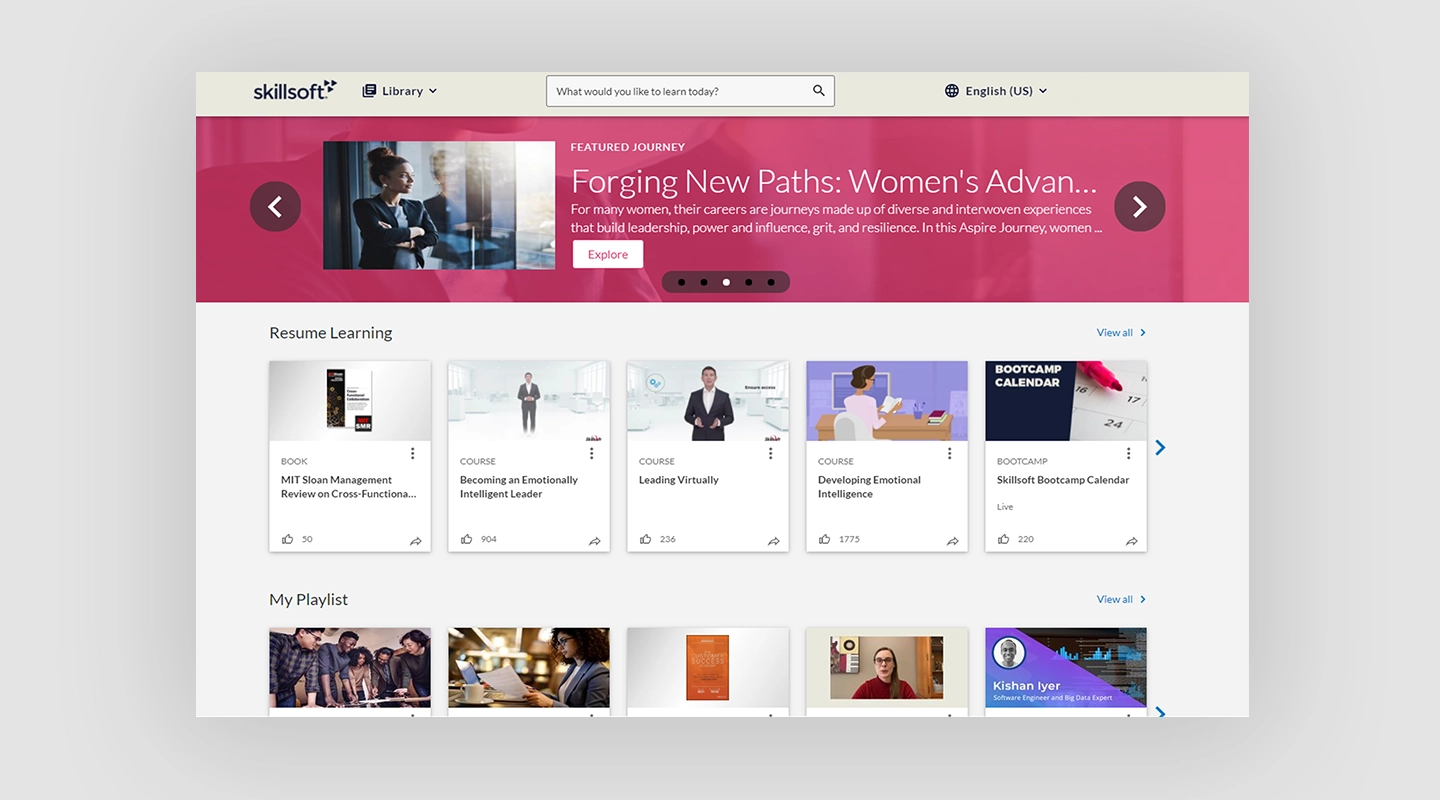Share Developing Emotional Intelligence course
Screen dimensions: 1440x800
click(953, 541)
